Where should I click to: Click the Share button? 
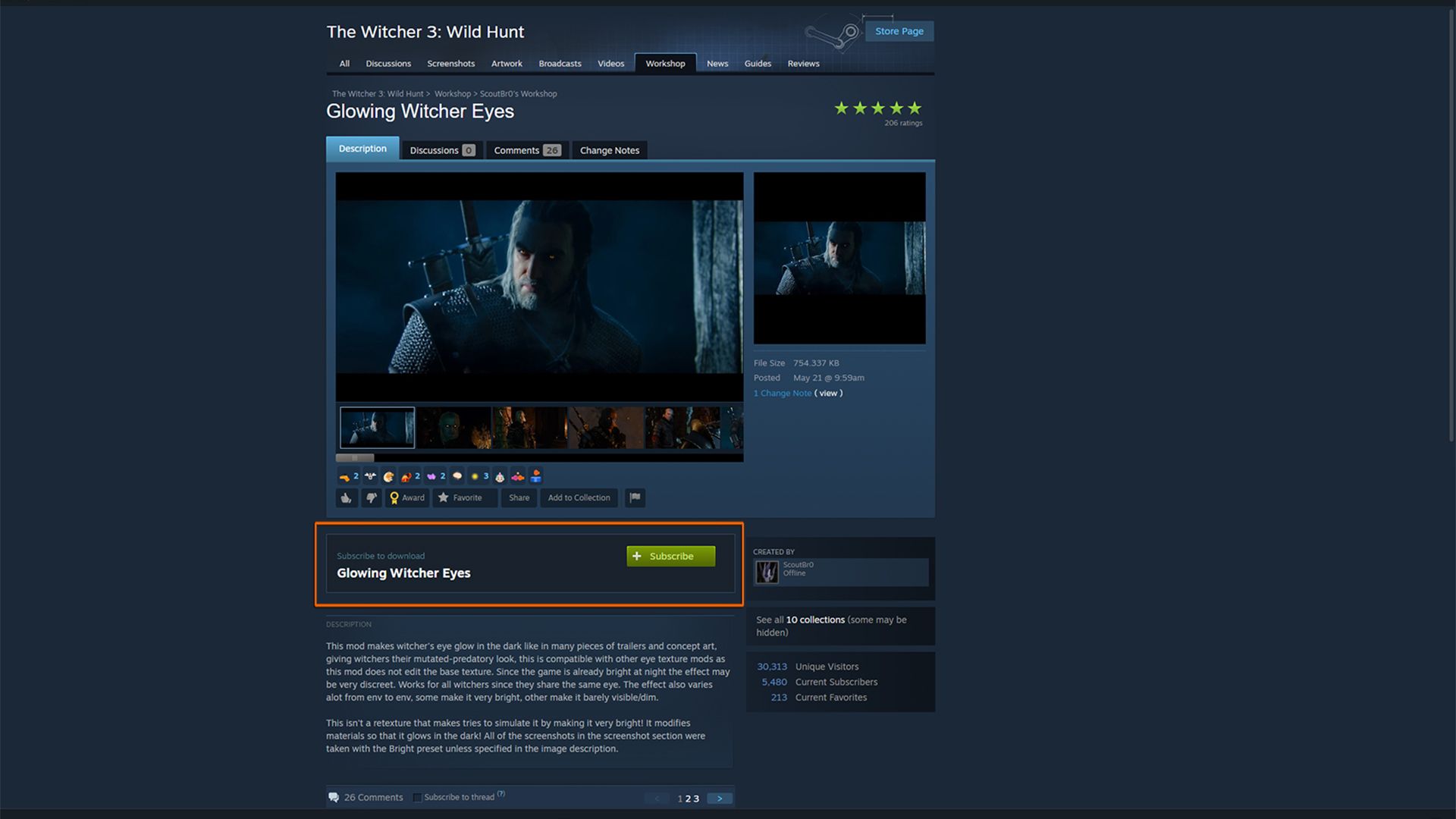point(519,498)
